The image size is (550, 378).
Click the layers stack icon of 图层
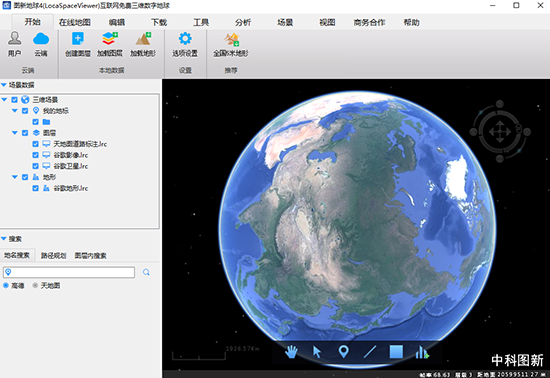click(x=36, y=133)
